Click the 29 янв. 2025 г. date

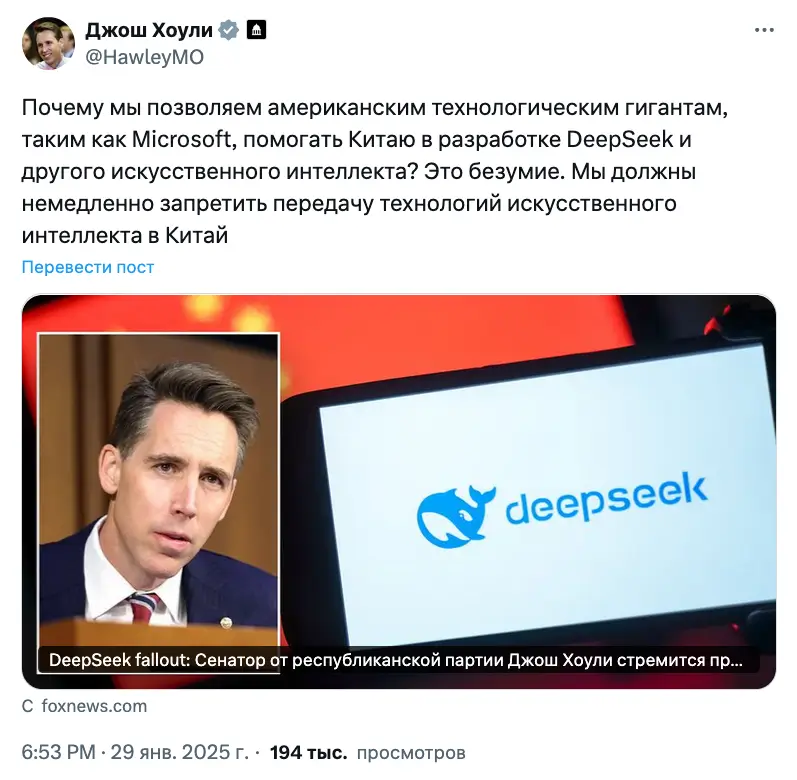click(x=179, y=752)
